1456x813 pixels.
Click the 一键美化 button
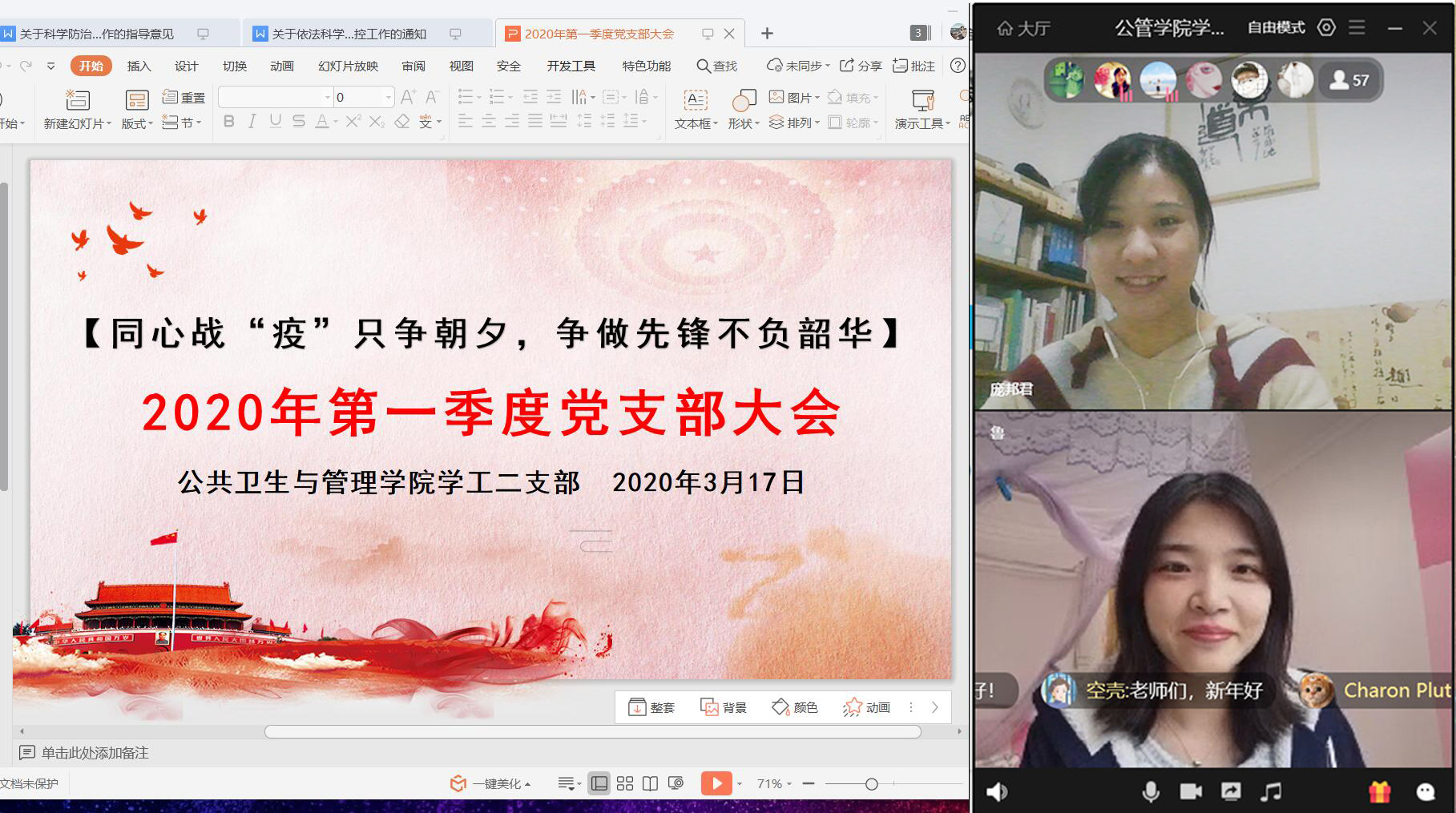point(490,783)
